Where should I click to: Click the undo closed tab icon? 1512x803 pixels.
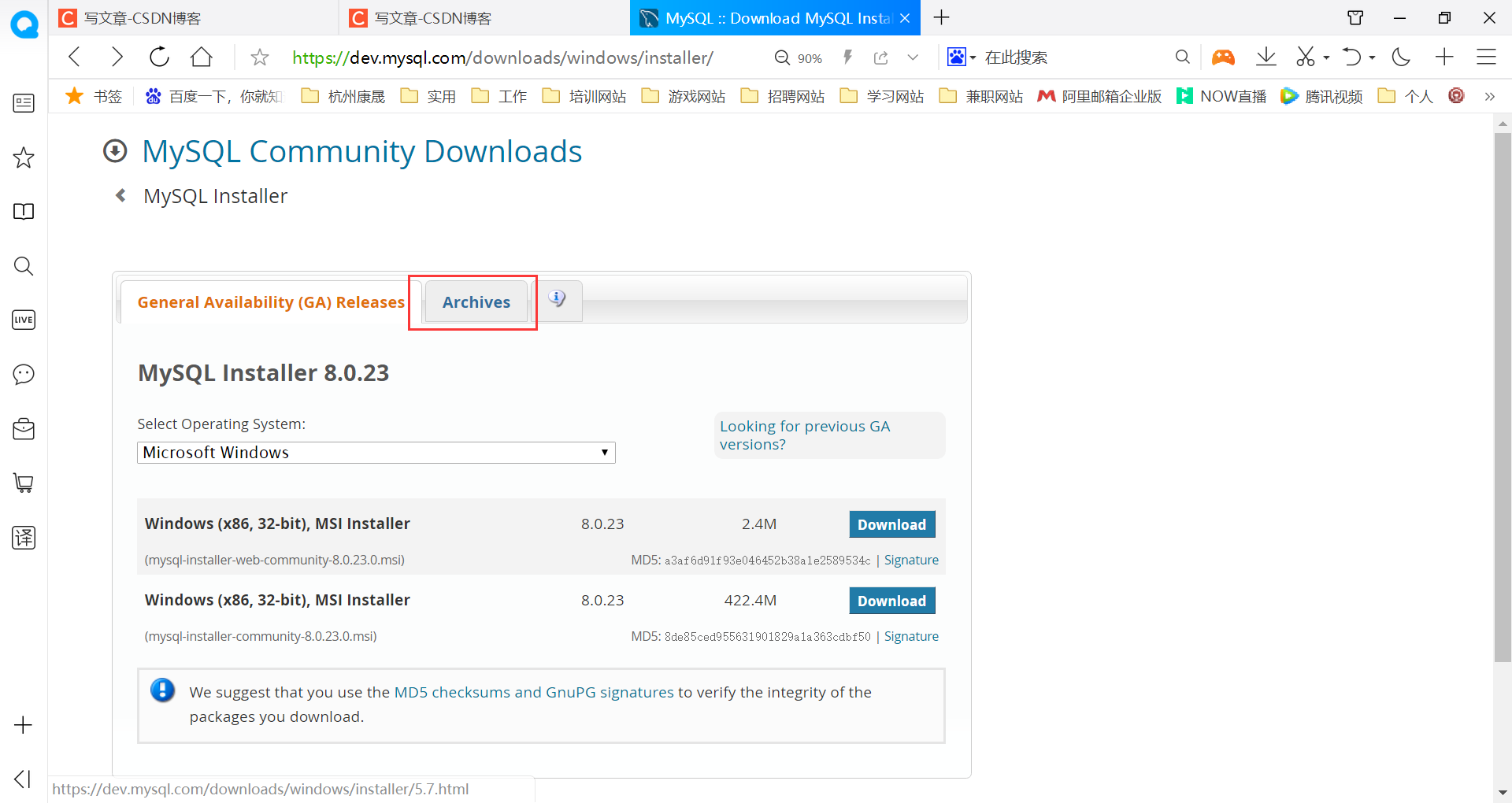(1351, 57)
